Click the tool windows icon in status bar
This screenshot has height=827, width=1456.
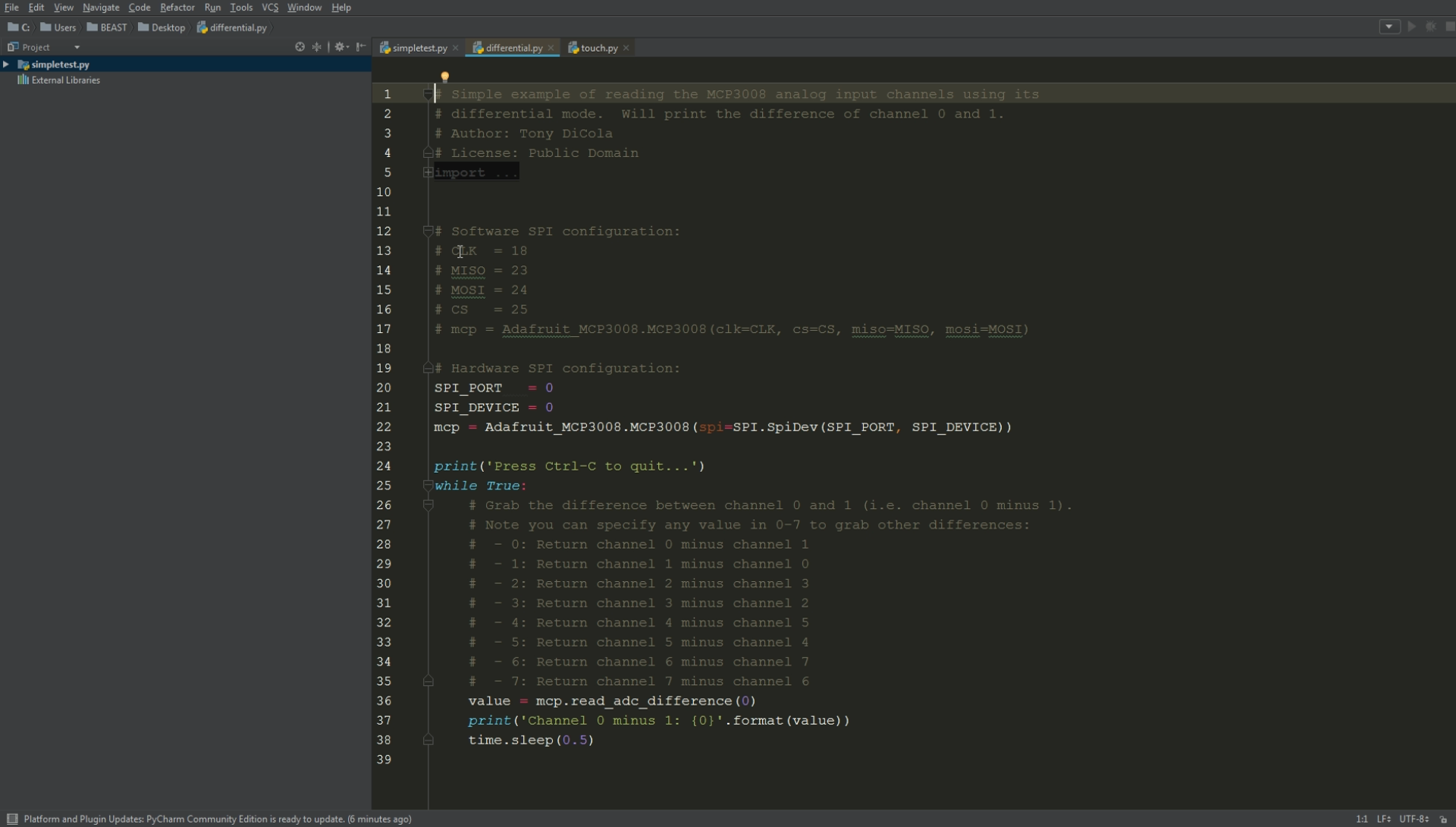point(12,819)
